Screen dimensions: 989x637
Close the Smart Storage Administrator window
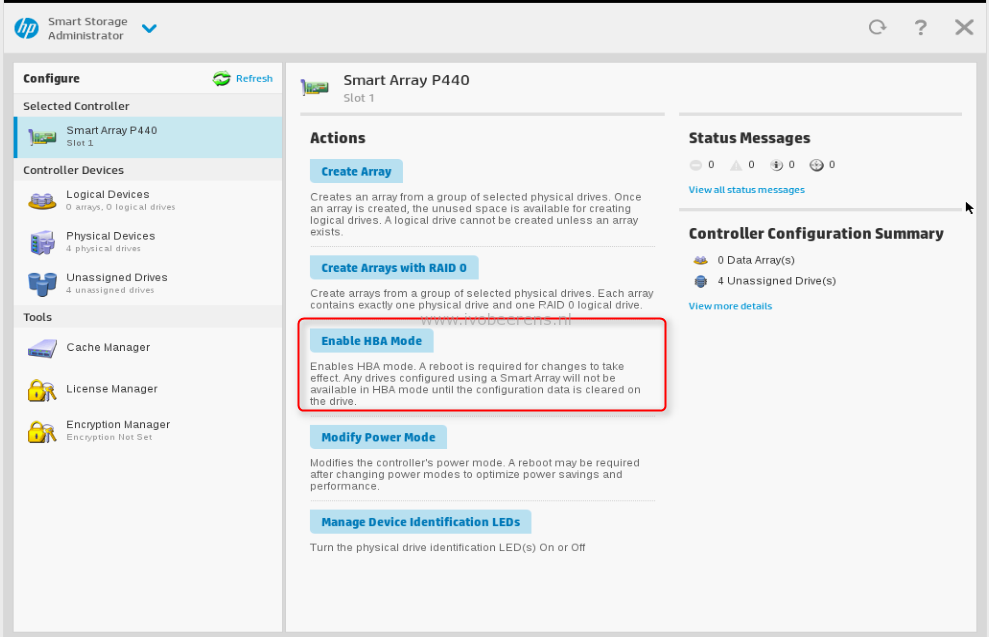(964, 27)
